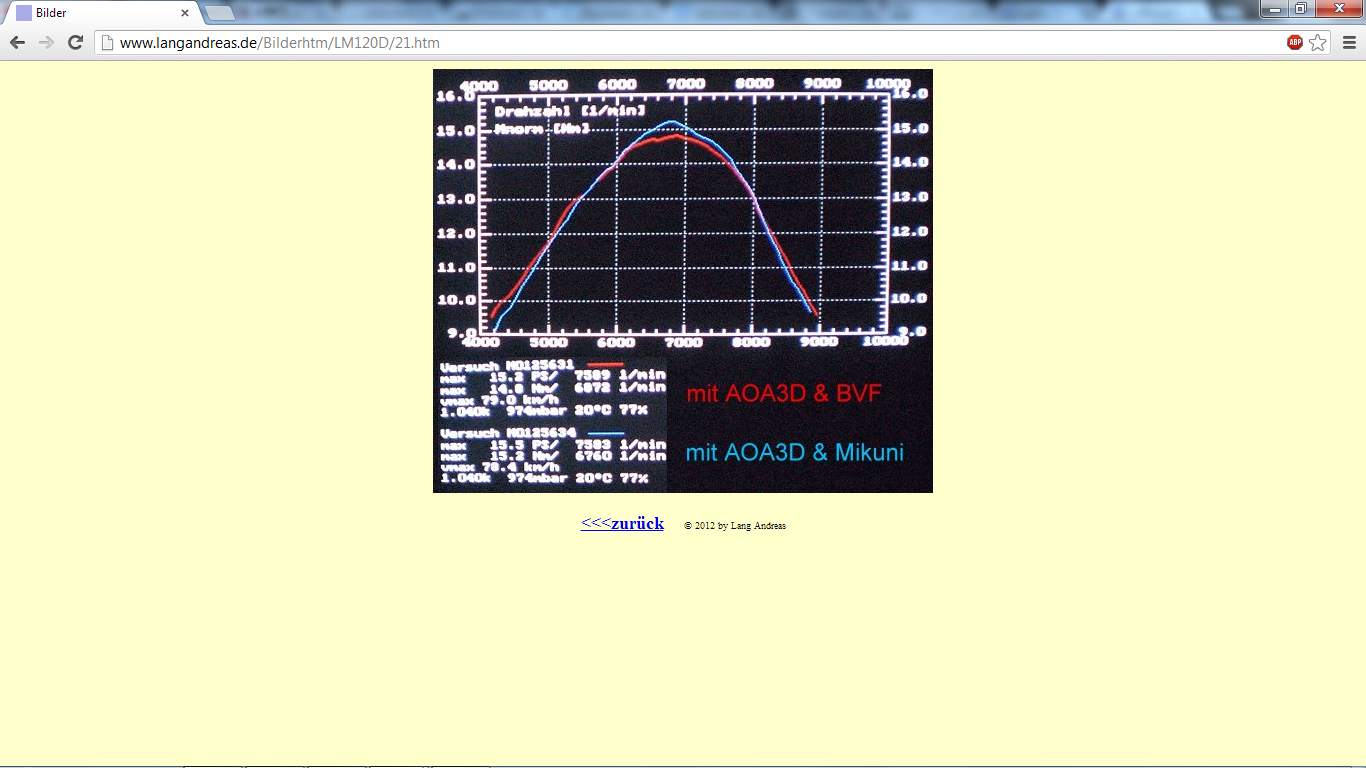Reload the current page

(75, 42)
